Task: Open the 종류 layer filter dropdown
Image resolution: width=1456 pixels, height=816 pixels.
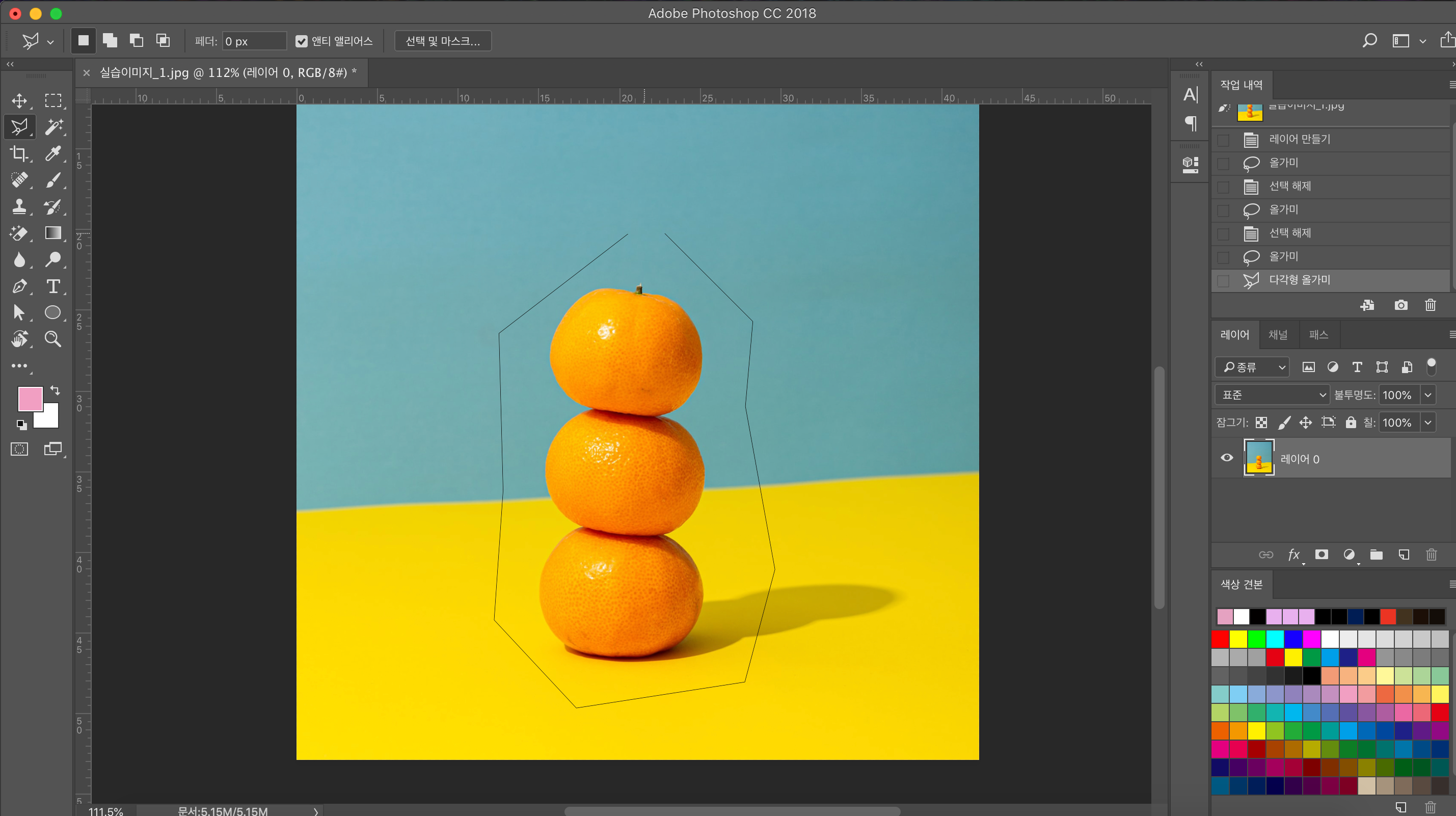Action: tap(1253, 367)
